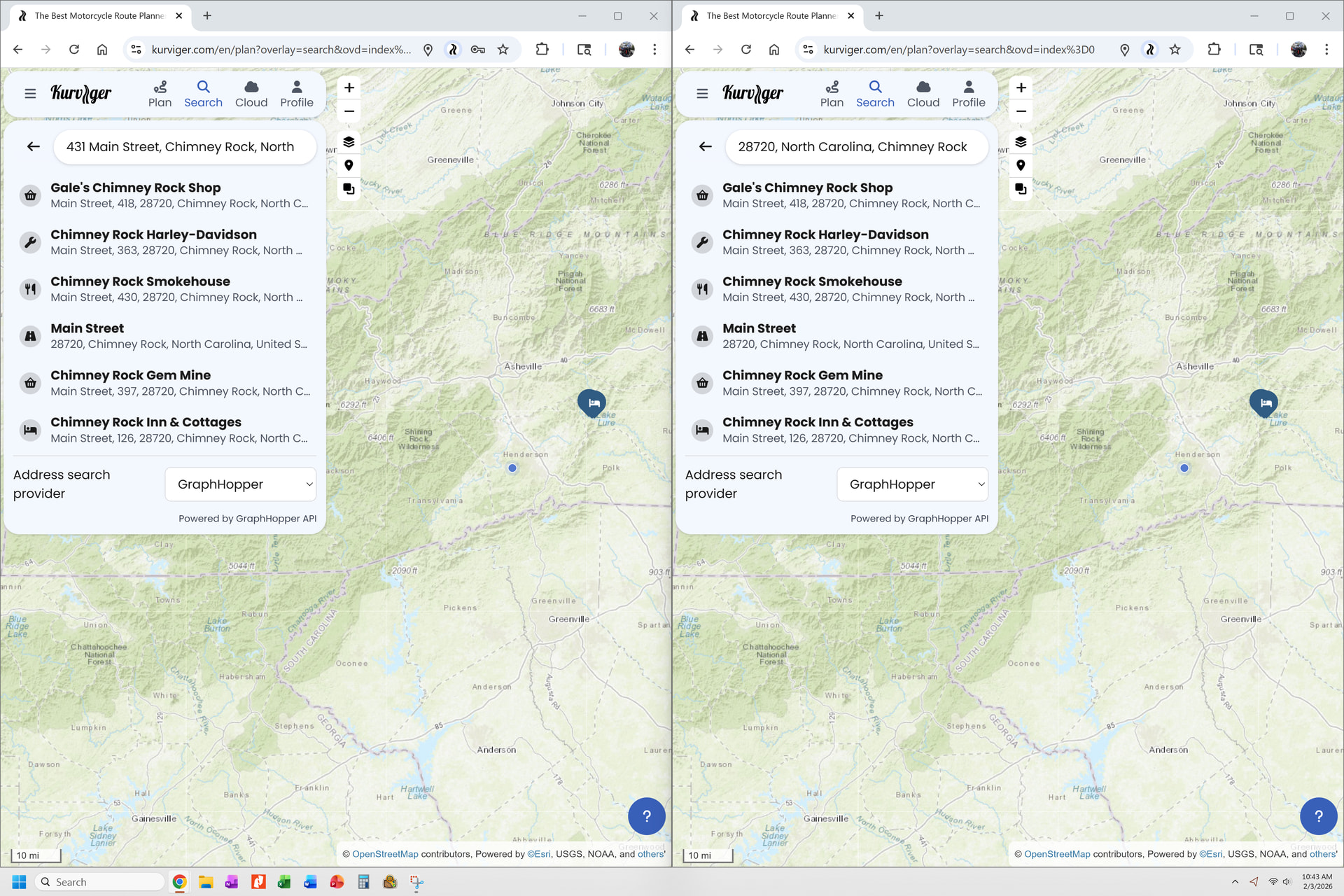Click back arrow beside left search field
Screen dimensions: 1344x896
pos(33,146)
